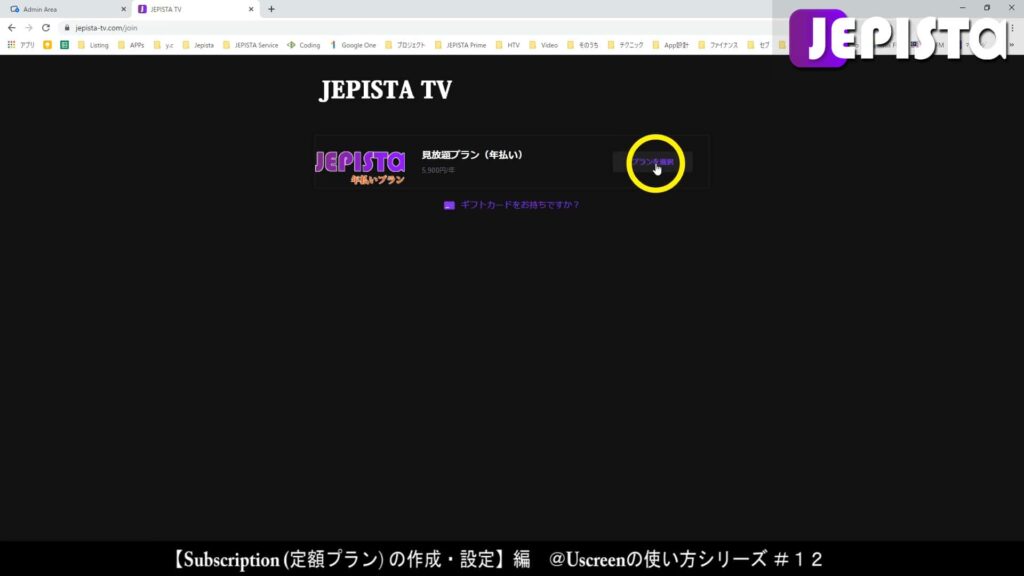The height and width of the screenshot is (576, 1024).
Task: Close the Admin Area tab
Action: pos(123,9)
